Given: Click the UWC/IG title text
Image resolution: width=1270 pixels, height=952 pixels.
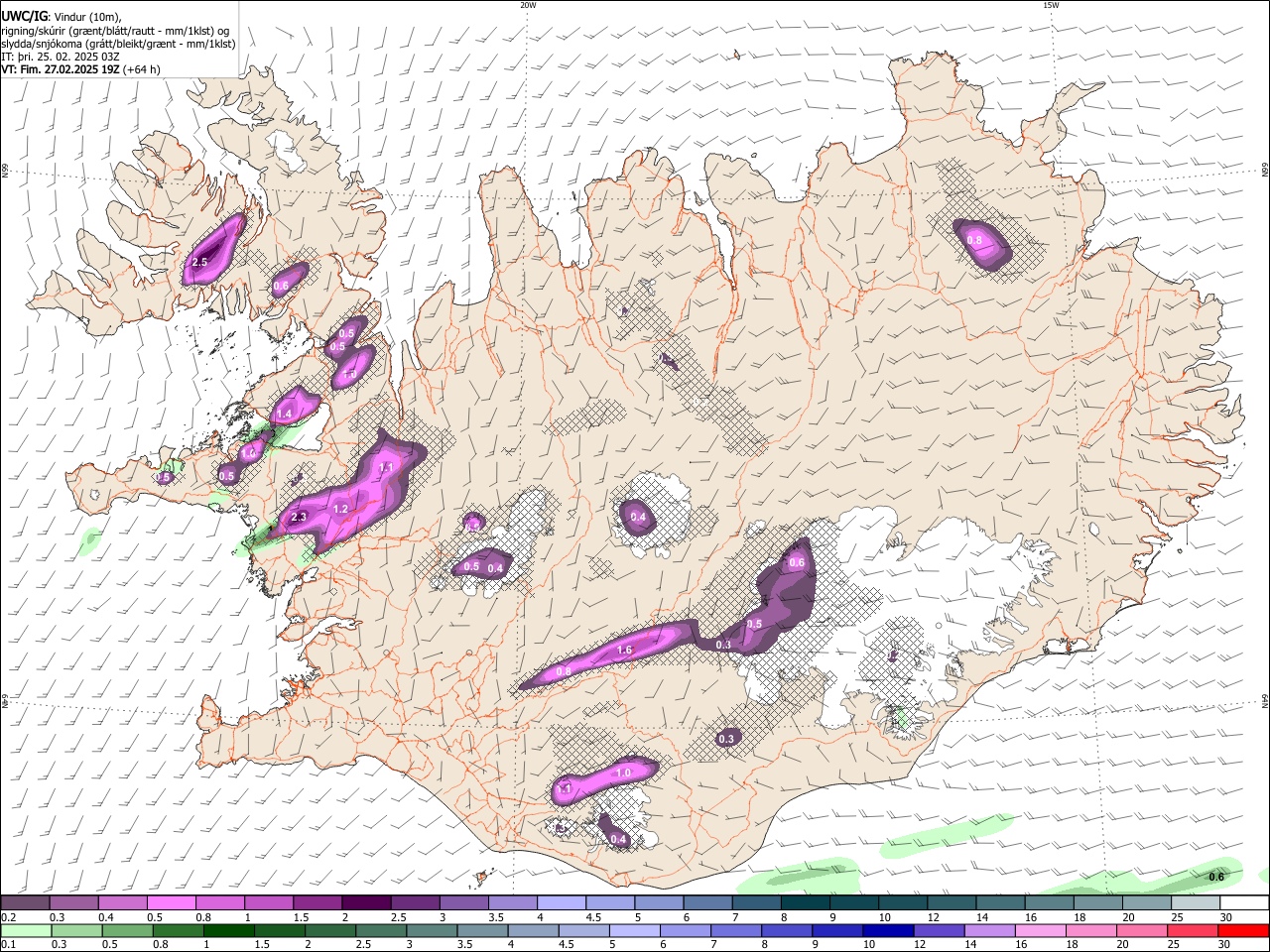Looking at the screenshot, I should 25,17.
